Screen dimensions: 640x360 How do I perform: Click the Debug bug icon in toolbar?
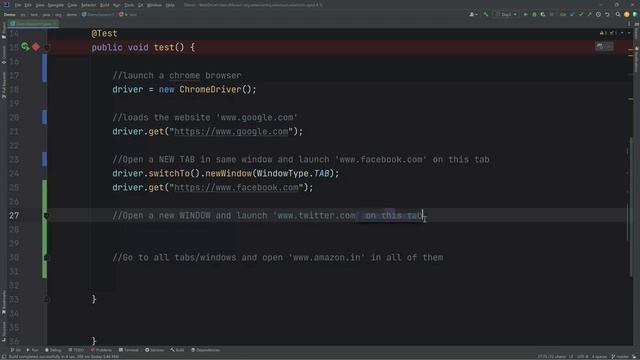click(x=534, y=14)
